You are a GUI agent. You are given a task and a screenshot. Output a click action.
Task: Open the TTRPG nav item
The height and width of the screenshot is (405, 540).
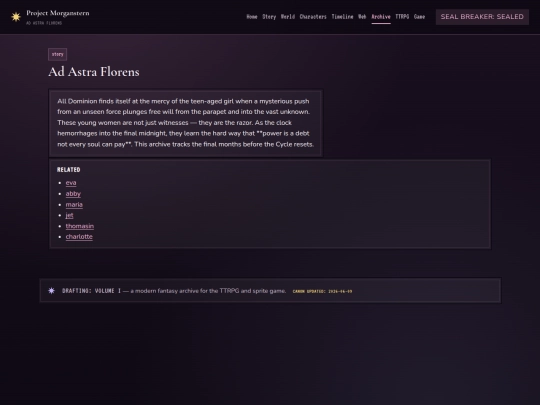point(402,17)
